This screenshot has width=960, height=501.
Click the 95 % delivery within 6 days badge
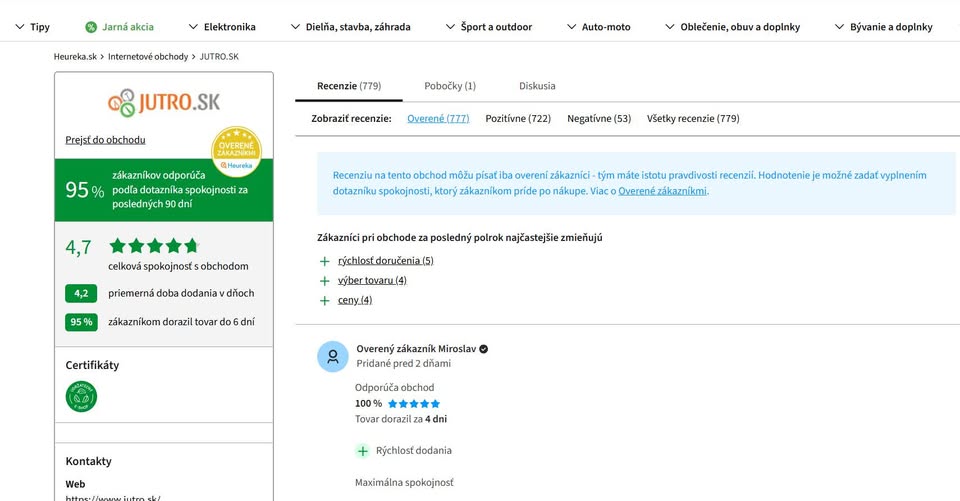pos(81,322)
